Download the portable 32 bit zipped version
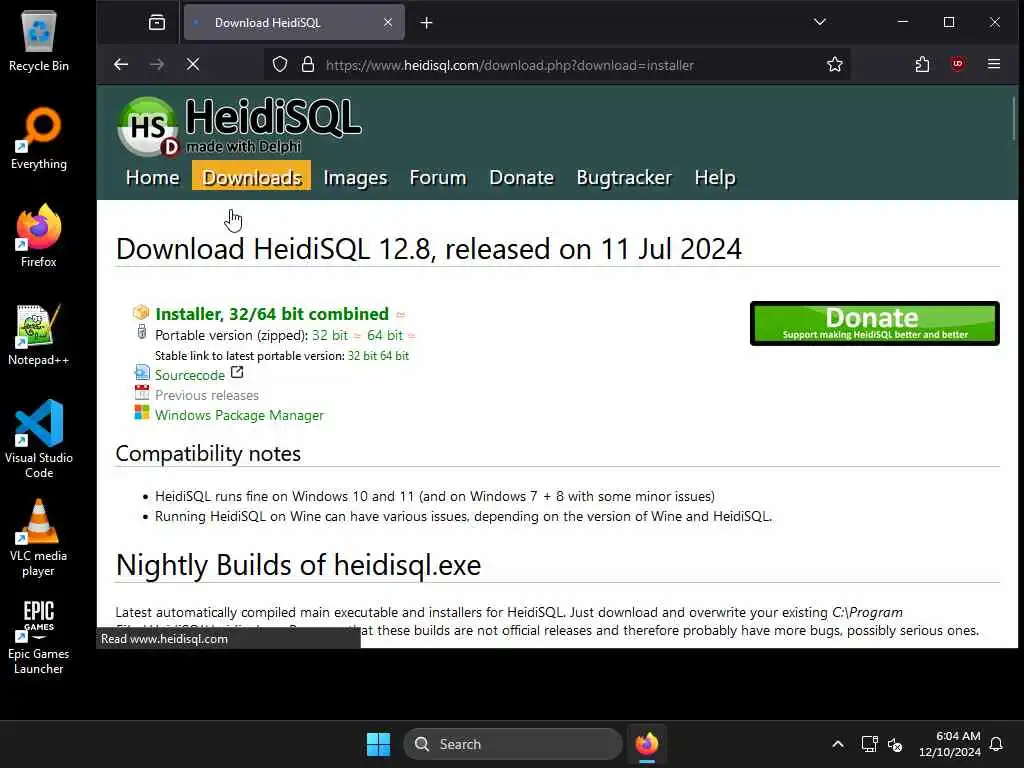Screen dimensions: 1024x768 [x=330, y=335]
